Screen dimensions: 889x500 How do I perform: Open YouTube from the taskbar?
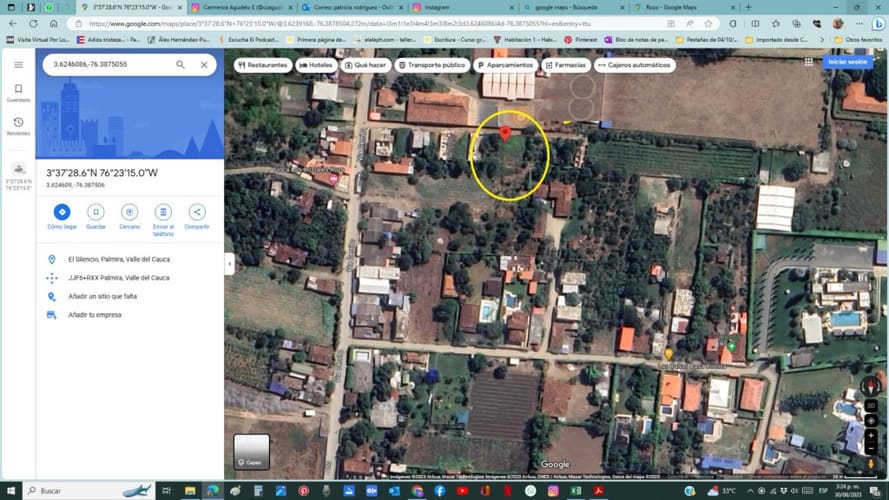pos(462,491)
